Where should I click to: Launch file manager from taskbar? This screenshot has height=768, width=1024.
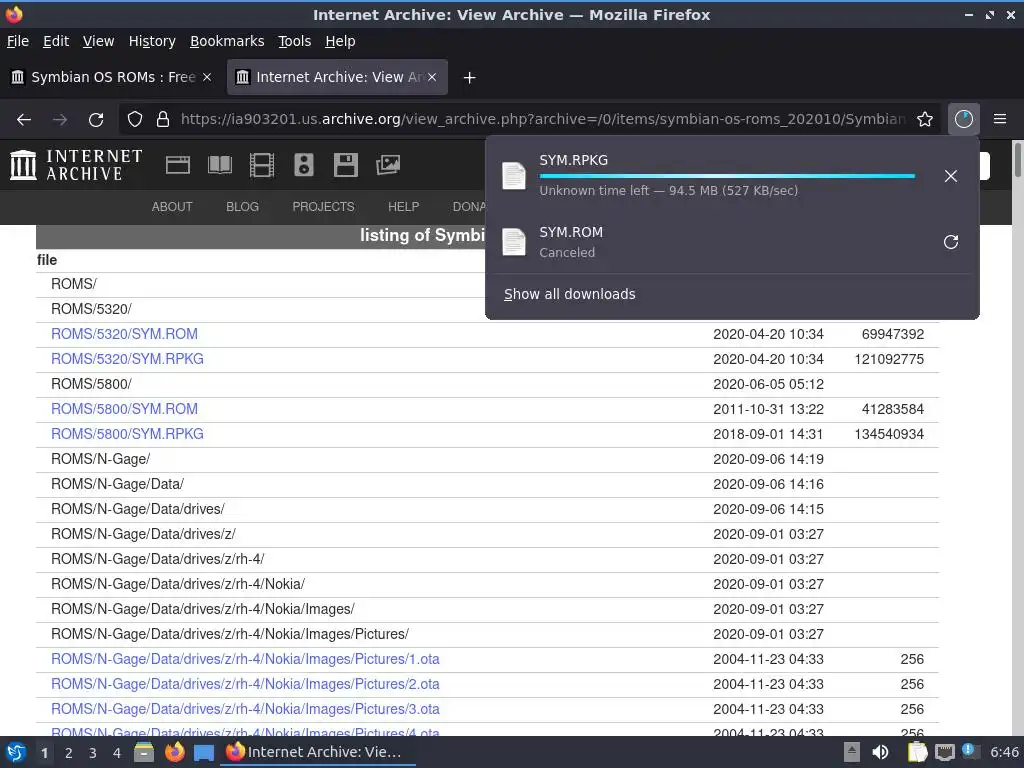coord(144,752)
